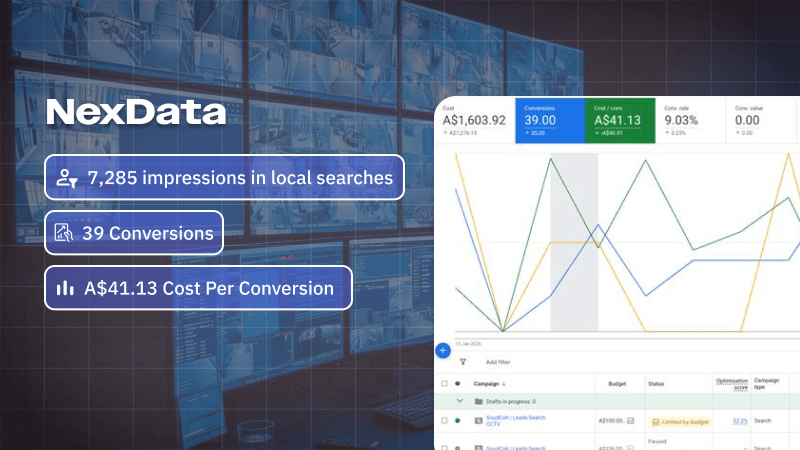The width and height of the screenshot is (800, 450).
Task: Click the Add filter field
Action: (498, 362)
